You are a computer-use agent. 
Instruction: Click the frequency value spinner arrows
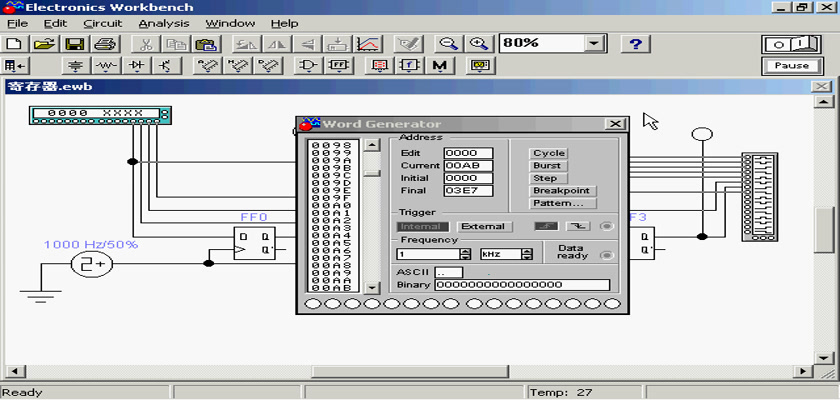tap(465, 254)
